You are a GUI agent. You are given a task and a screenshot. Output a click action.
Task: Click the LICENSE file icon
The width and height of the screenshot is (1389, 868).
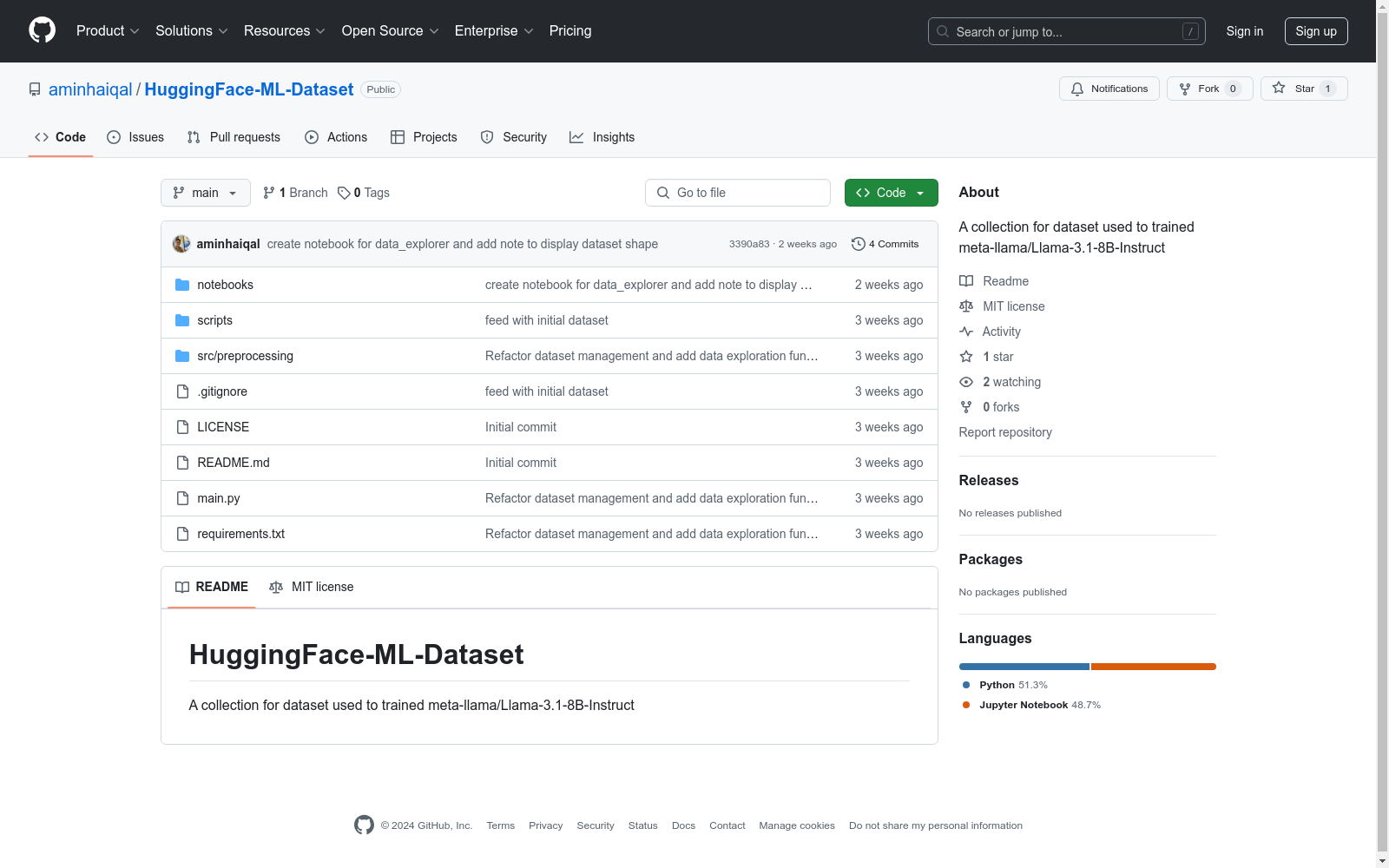[x=182, y=427]
